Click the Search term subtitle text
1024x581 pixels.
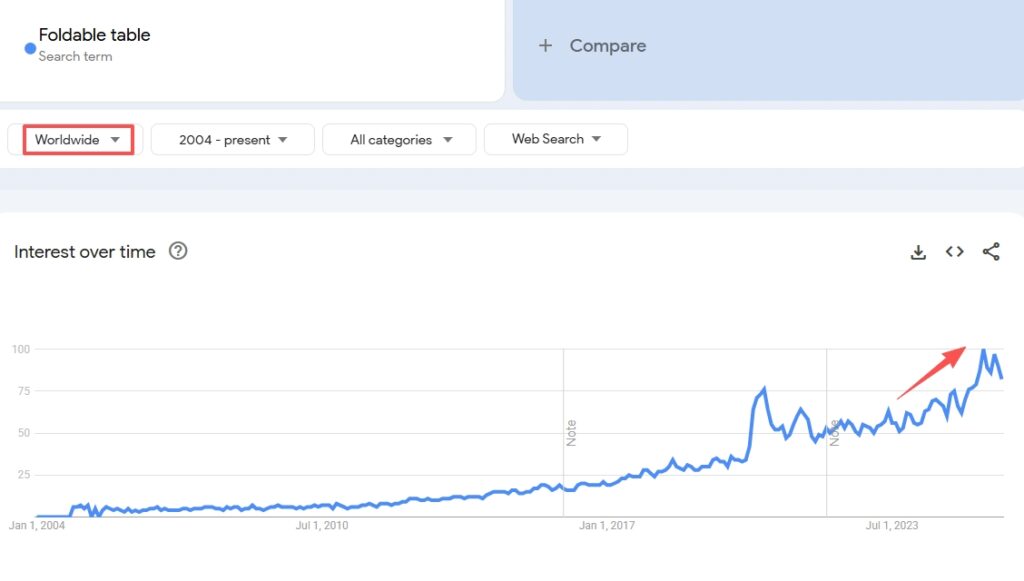pyautogui.click(x=75, y=57)
